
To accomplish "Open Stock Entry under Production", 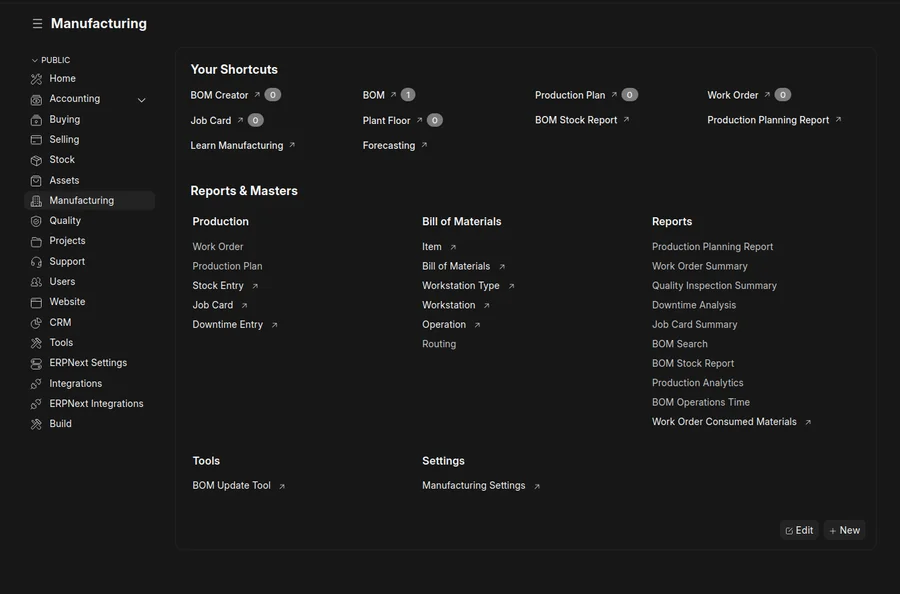I will [218, 285].
